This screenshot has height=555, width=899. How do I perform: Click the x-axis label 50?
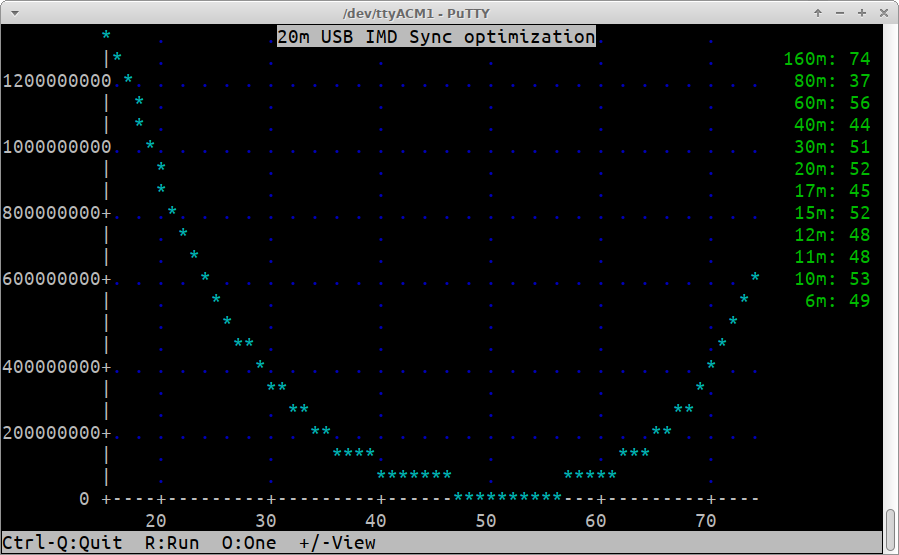point(486,521)
